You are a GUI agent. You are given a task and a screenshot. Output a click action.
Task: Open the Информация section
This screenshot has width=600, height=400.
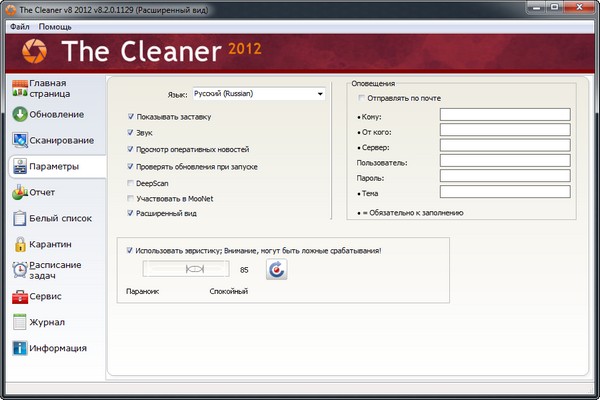pyautogui.click(x=57, y=349)
